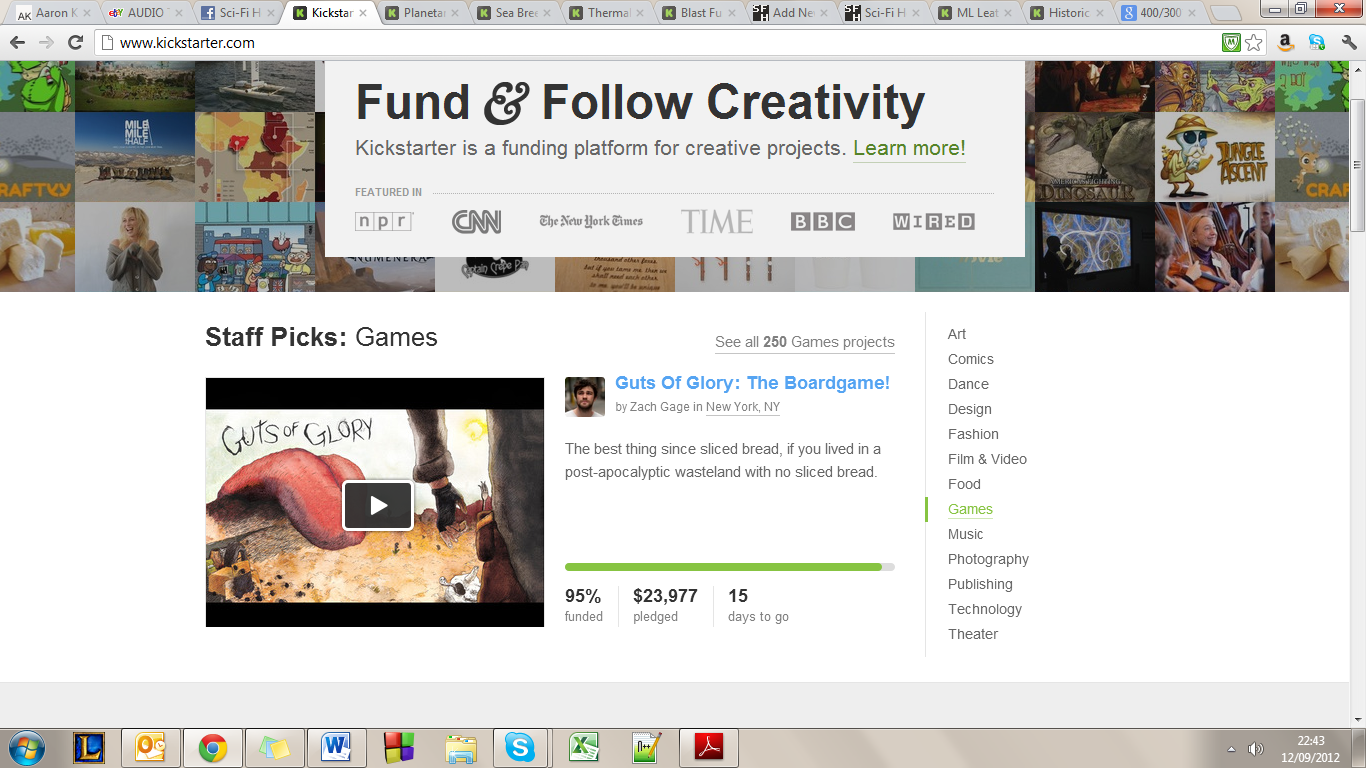This screenshot has width=1366, height=768.
Task: Open See all 250 Games projects
Action: tap(804, 342)
